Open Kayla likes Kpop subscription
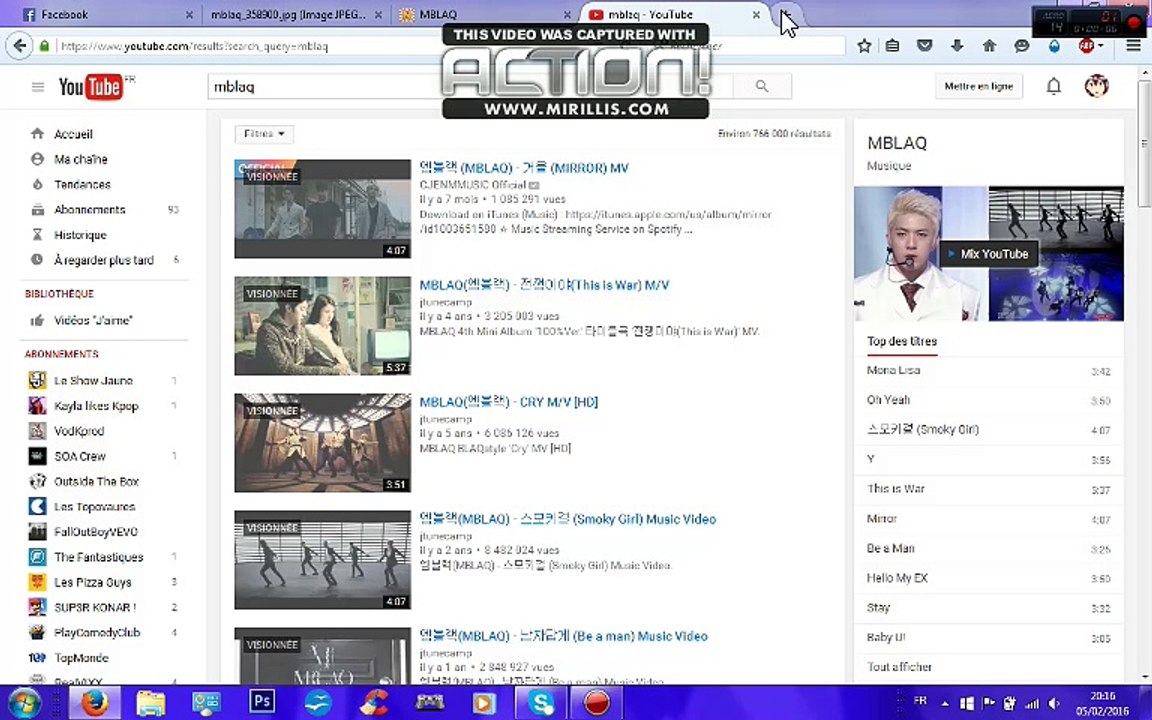The height and width of the screenshot is (720, 1152). pos(96,406)
